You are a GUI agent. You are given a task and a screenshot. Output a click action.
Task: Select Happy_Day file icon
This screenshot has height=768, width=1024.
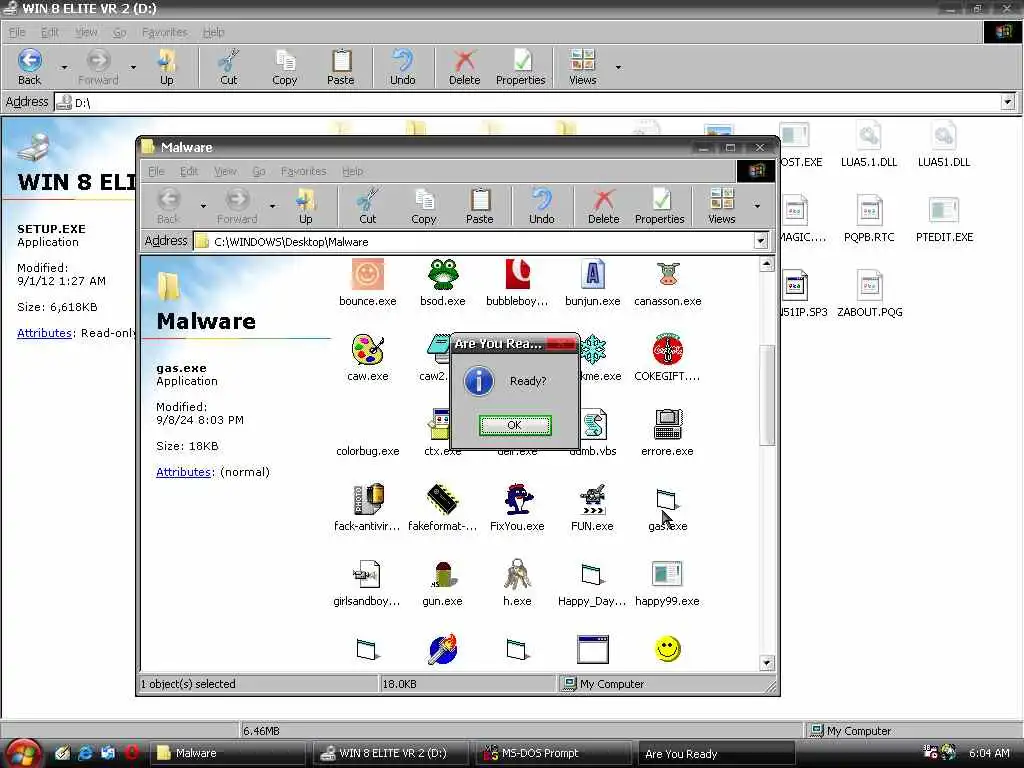click(x=592, y=575)
